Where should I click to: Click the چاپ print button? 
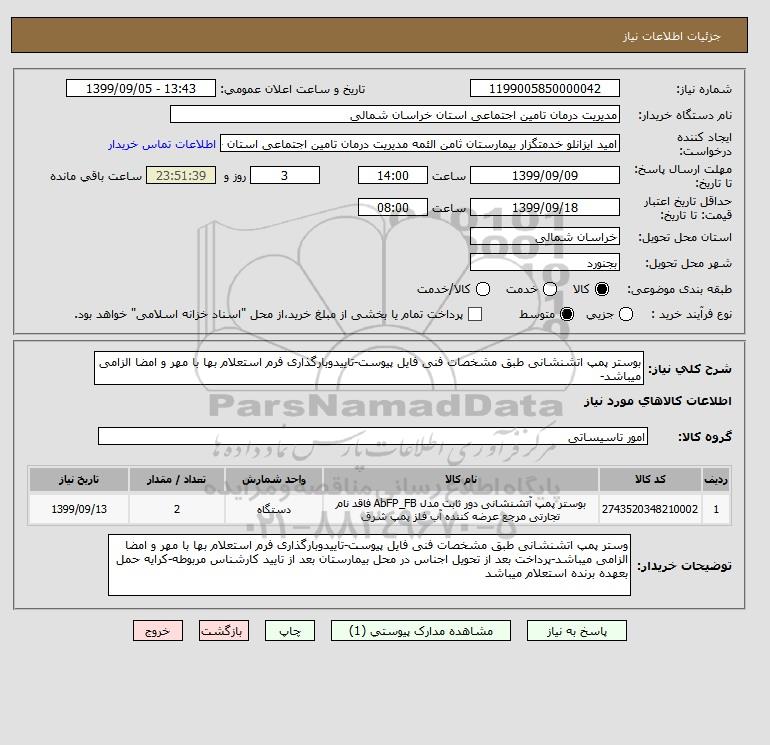[290, 631]
